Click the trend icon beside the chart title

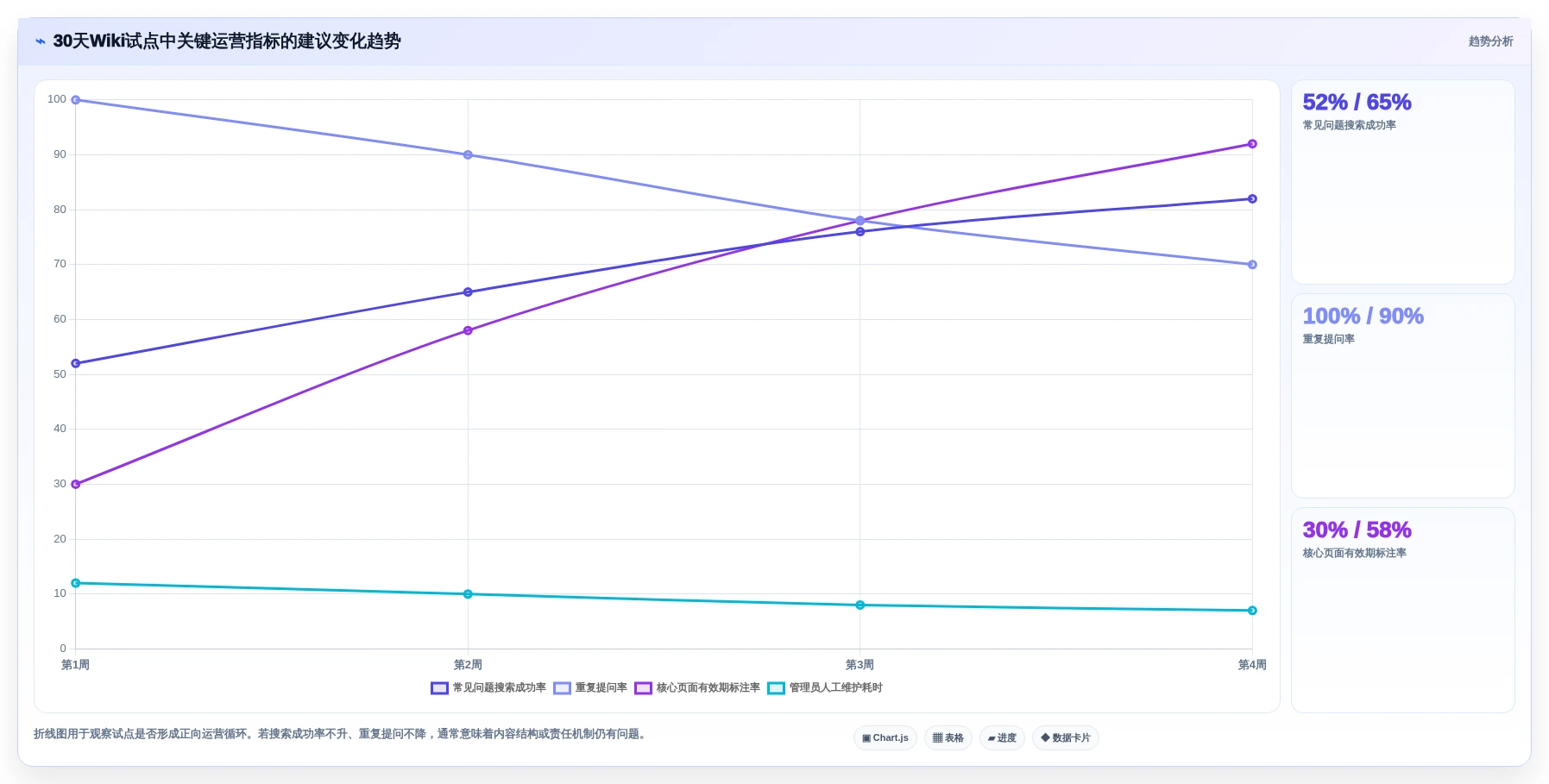(x=40, y=41)
